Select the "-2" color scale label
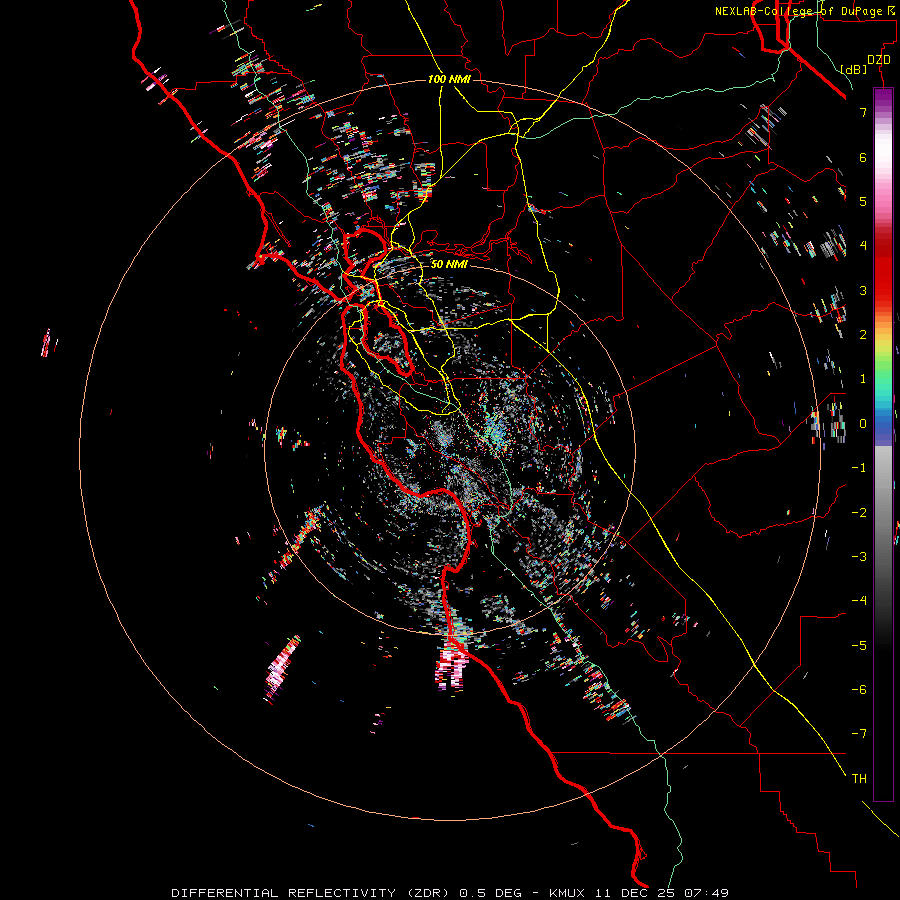This screenshot has width=900, height=900. click(x=859, y=513)
